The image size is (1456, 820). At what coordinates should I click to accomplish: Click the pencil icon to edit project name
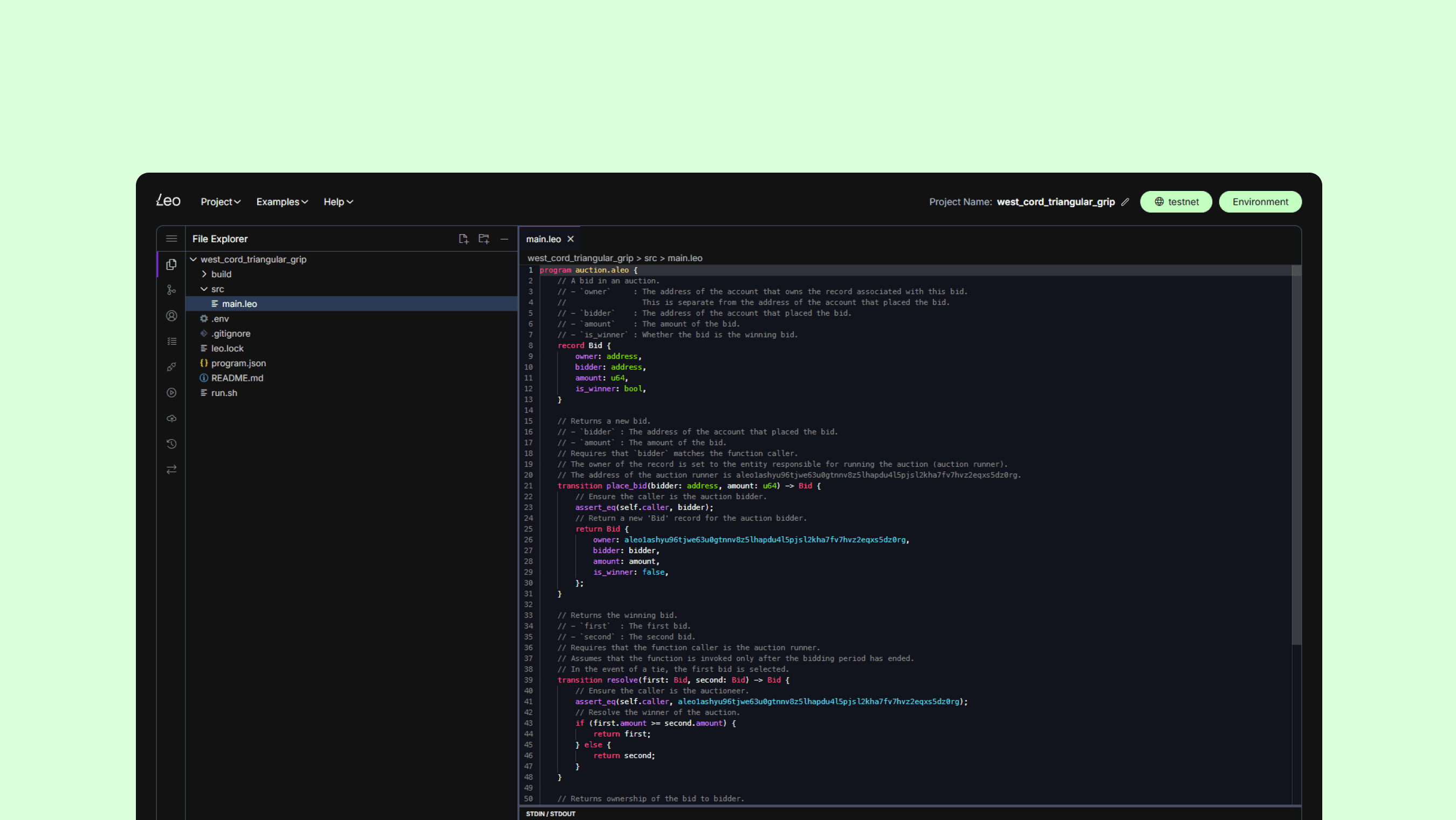(x=1125, y=202)
